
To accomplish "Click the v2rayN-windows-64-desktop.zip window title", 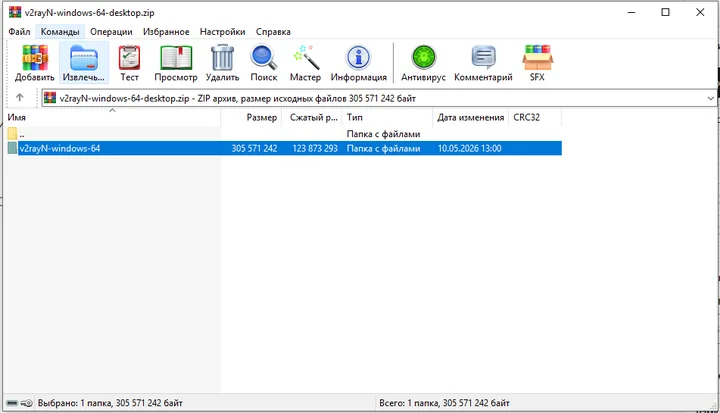I will (x=90, y=12).
